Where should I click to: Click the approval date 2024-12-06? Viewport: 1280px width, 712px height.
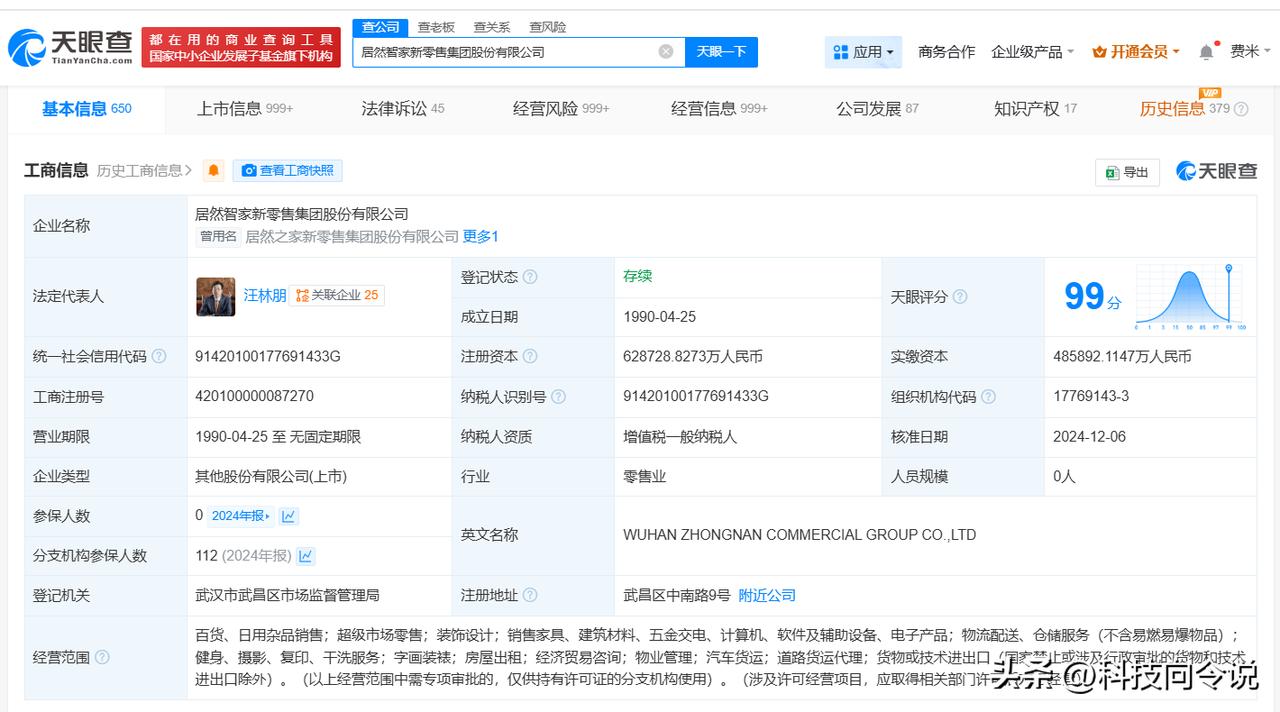1090,437
